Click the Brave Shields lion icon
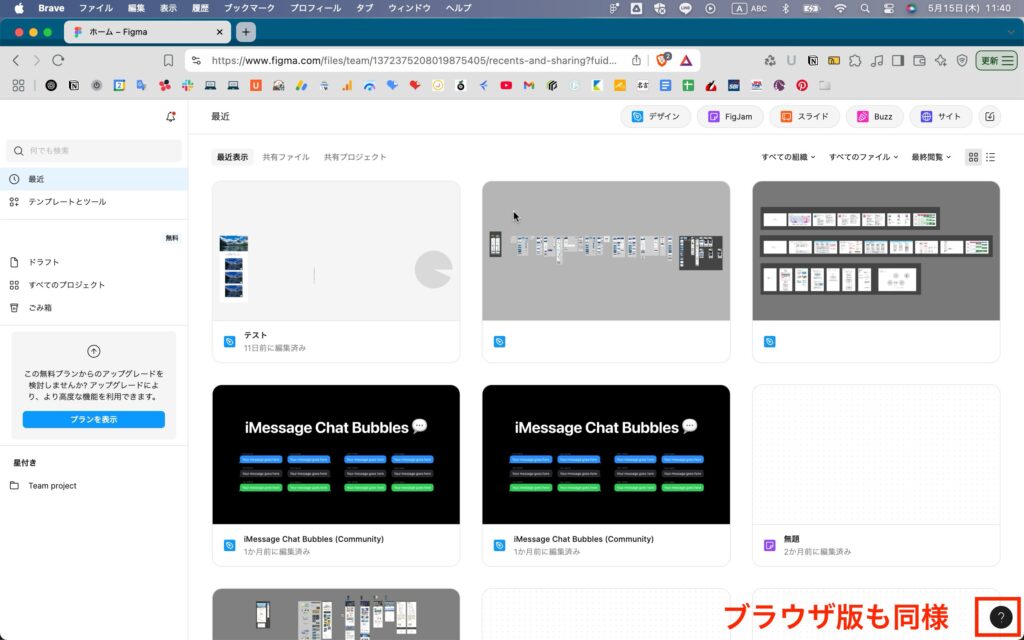Screen dimensions: 1024x640 pos(662,60)
